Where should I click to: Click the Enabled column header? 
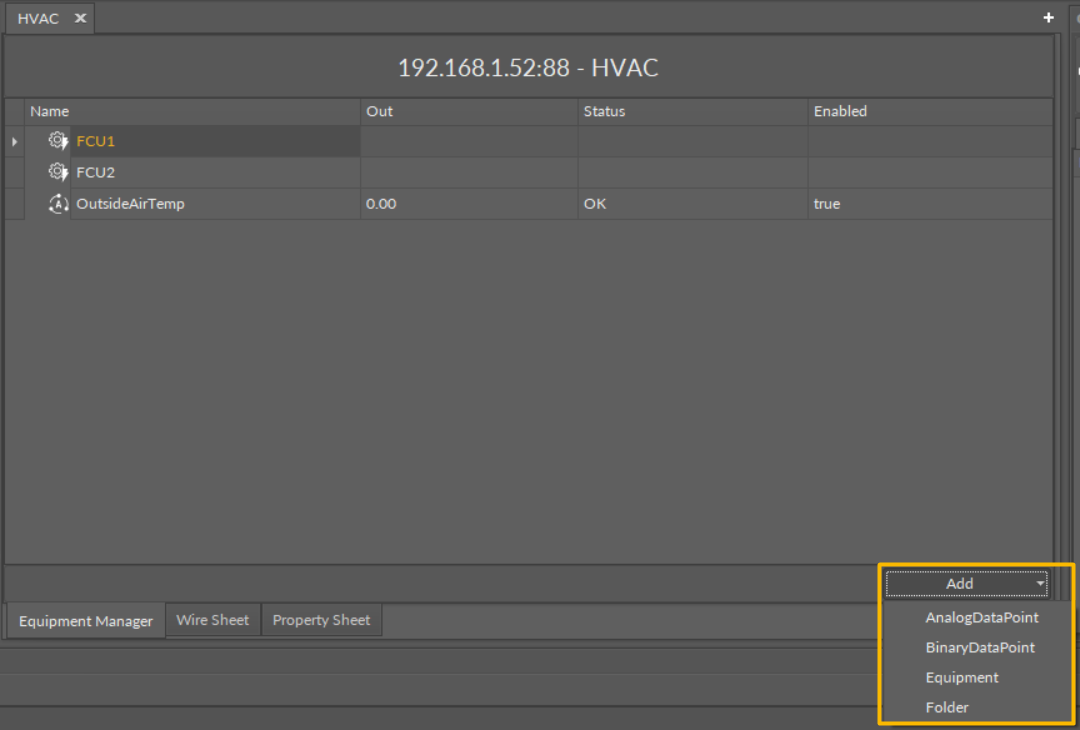840,111
